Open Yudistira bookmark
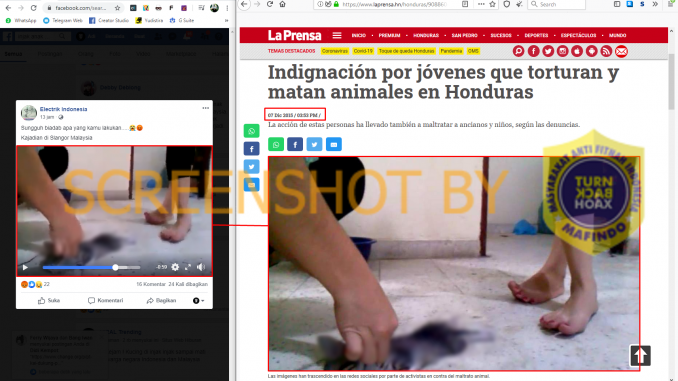The width and height of the screenshot is (678, 381). pos(149,20)
